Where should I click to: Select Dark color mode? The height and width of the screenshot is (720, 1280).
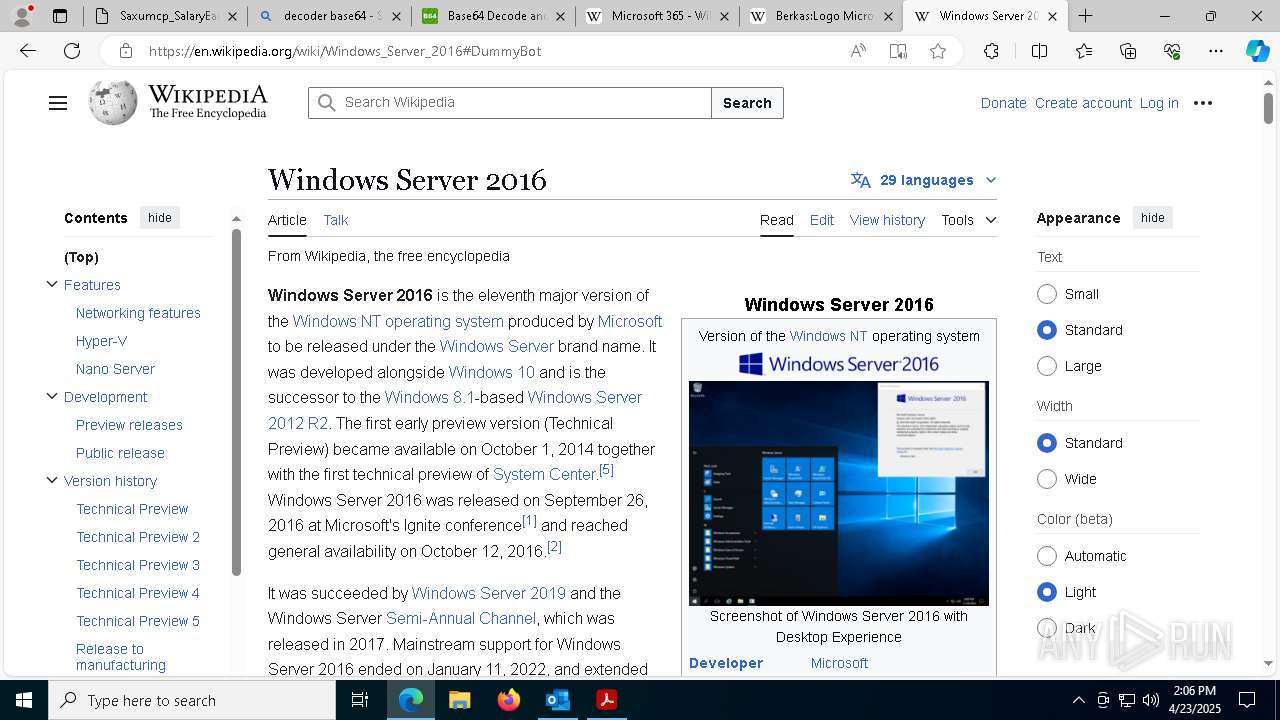(x=1047, y=628)
